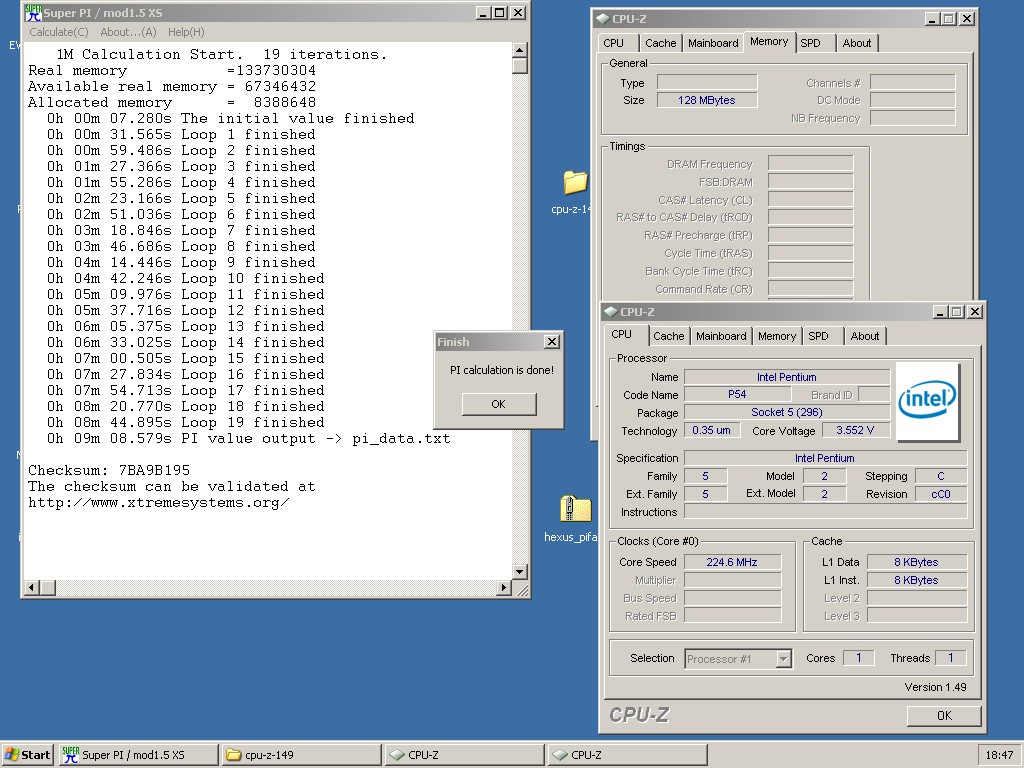The image size is (1024, 768).
Task: Click Super PI scroll down arrow
Action: (520, 572)
